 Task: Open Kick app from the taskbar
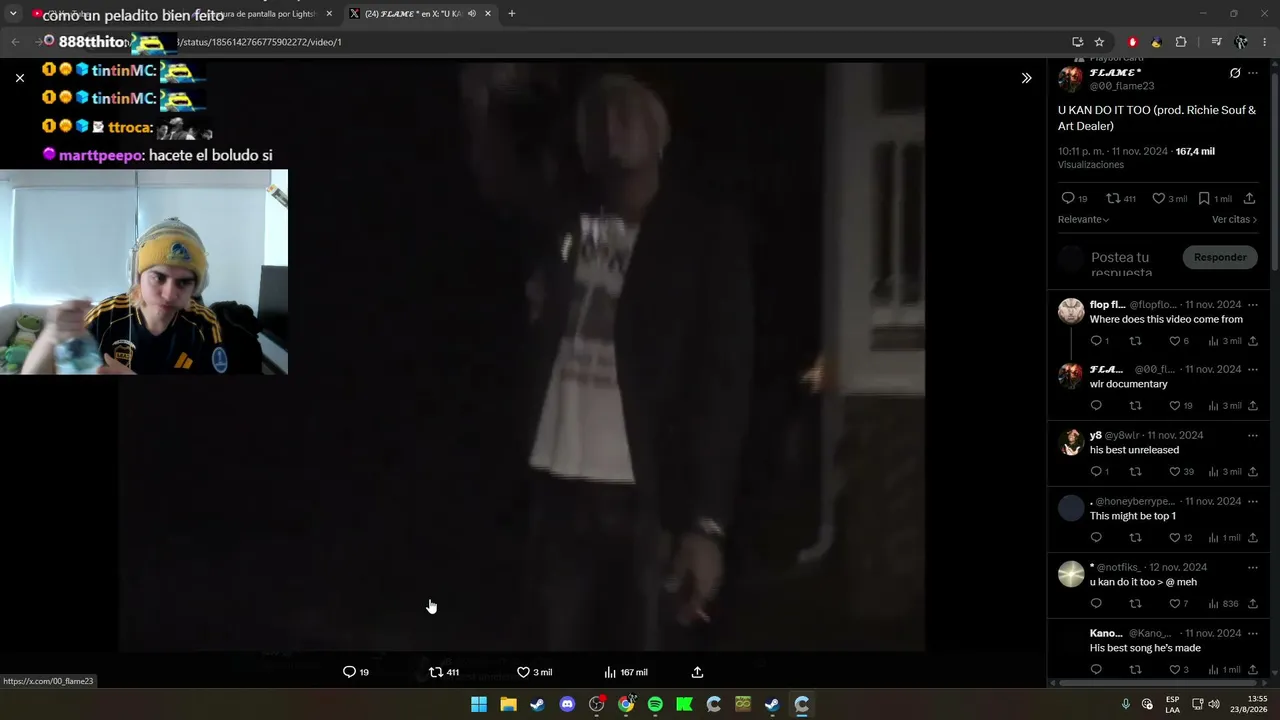684,704
